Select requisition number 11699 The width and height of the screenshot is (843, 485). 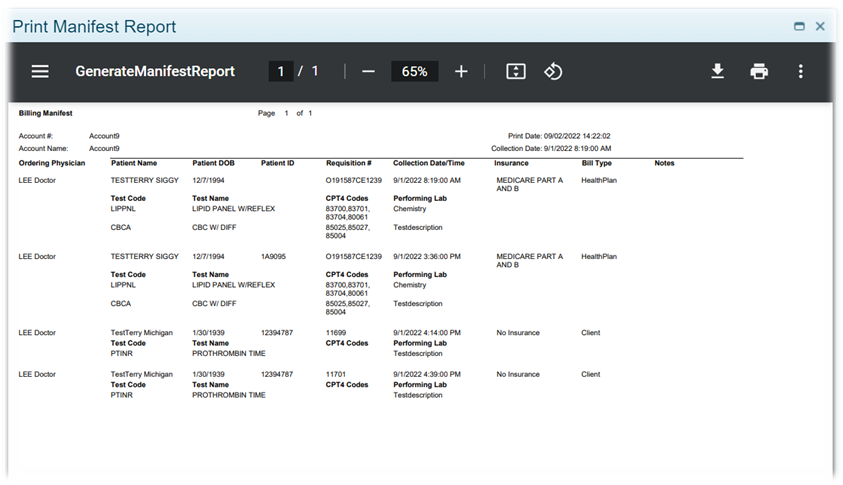[336, 332]
